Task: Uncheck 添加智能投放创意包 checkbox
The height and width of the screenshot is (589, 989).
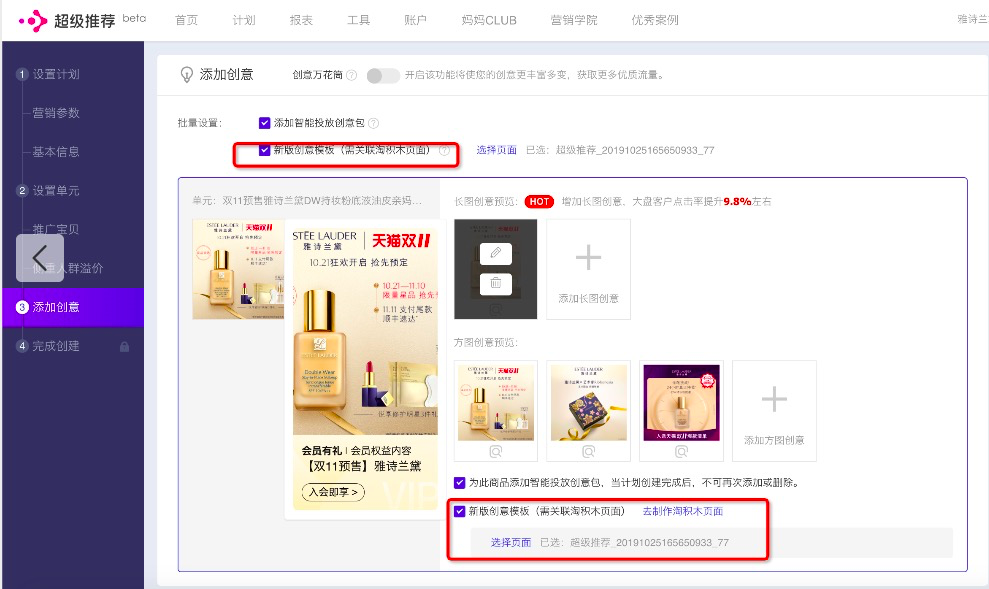Action: [x=265, y=123]
